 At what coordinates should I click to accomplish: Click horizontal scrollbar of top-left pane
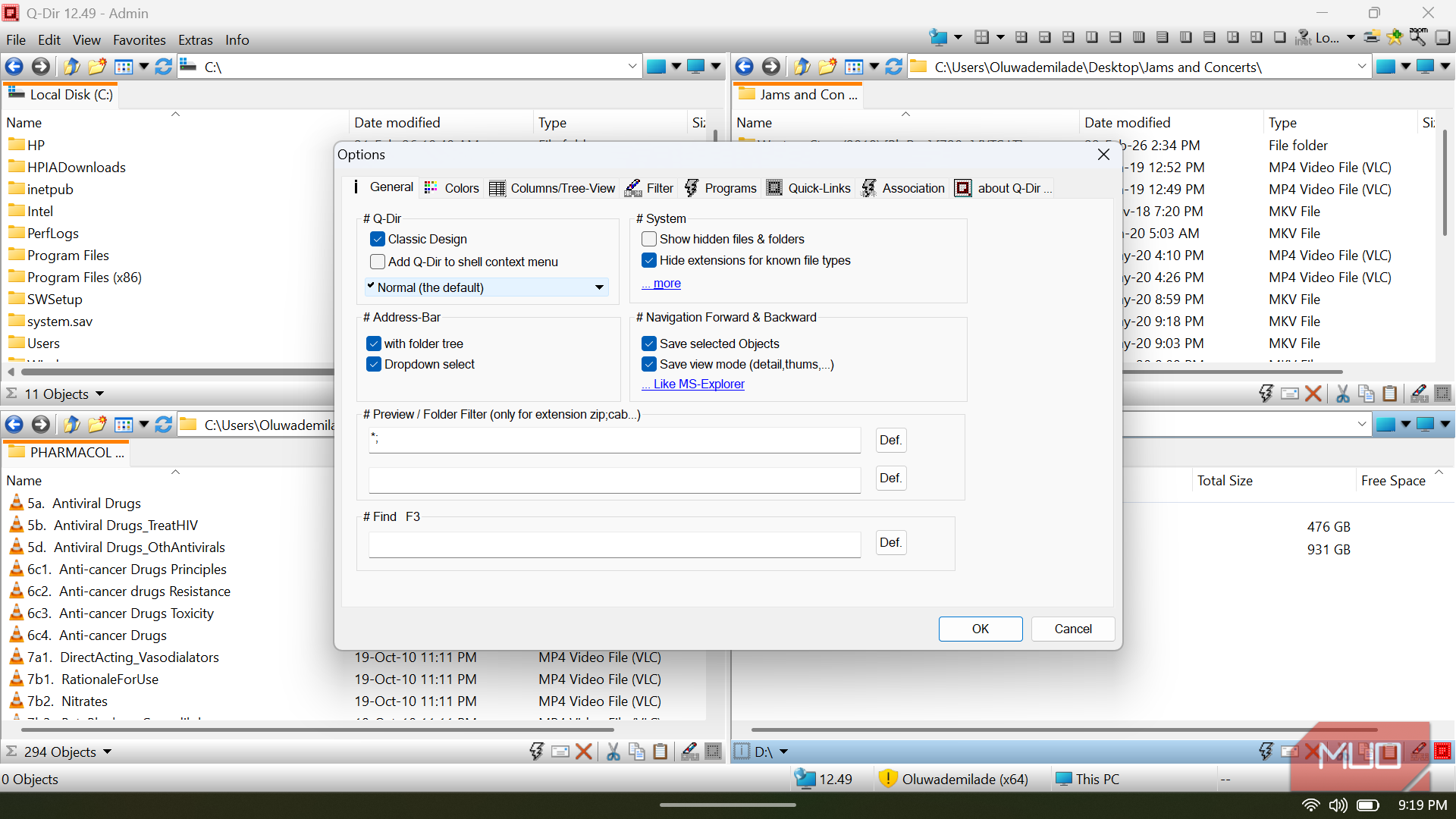pos(178,372)
